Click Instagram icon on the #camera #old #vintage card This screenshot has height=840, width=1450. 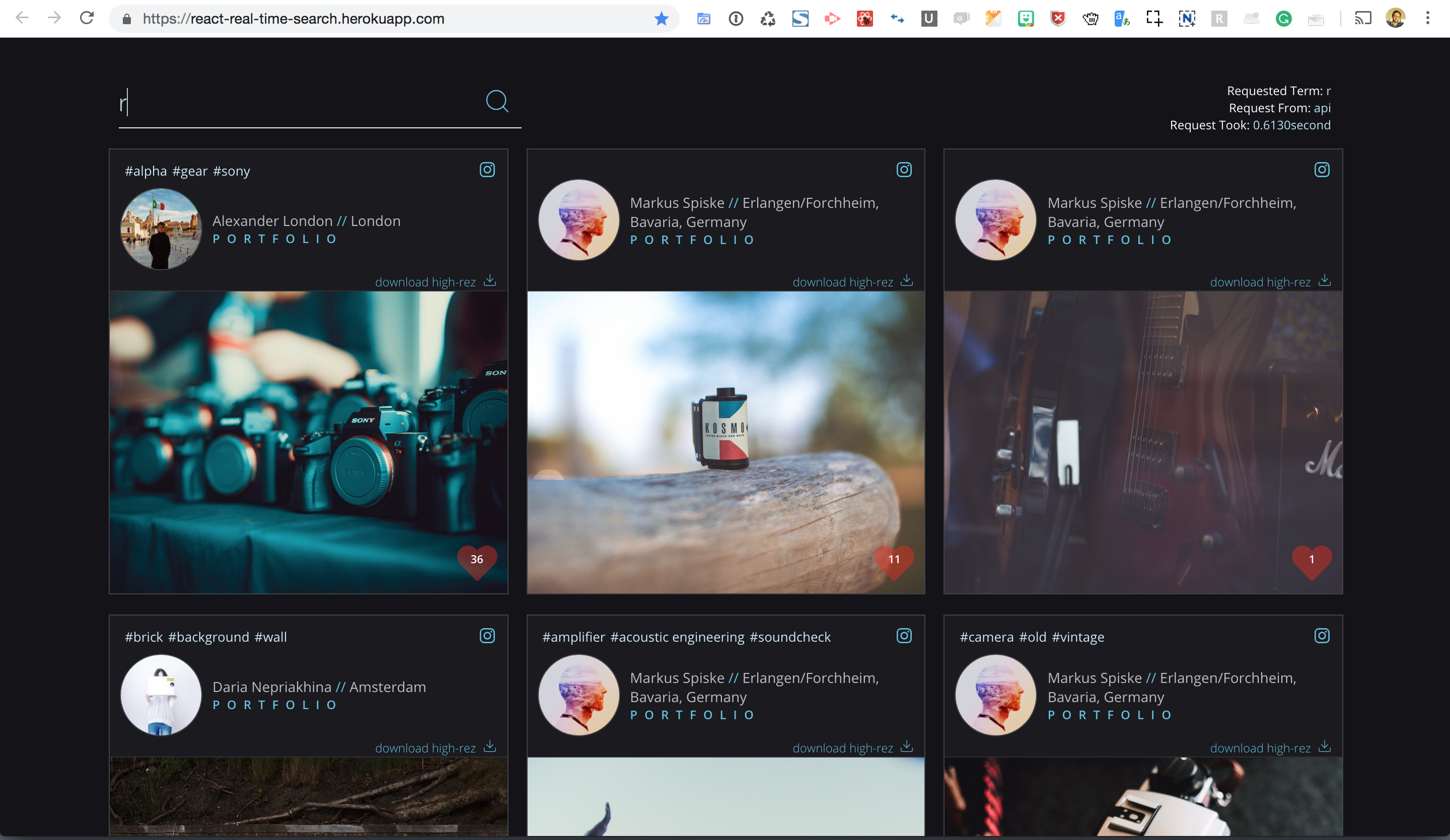1321,636
